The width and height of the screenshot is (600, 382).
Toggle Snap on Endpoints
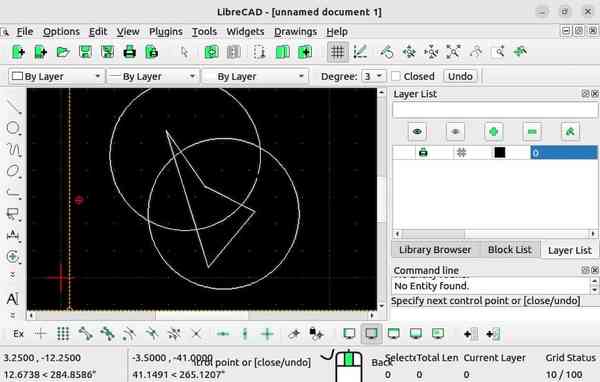click(x=85, y=334)
